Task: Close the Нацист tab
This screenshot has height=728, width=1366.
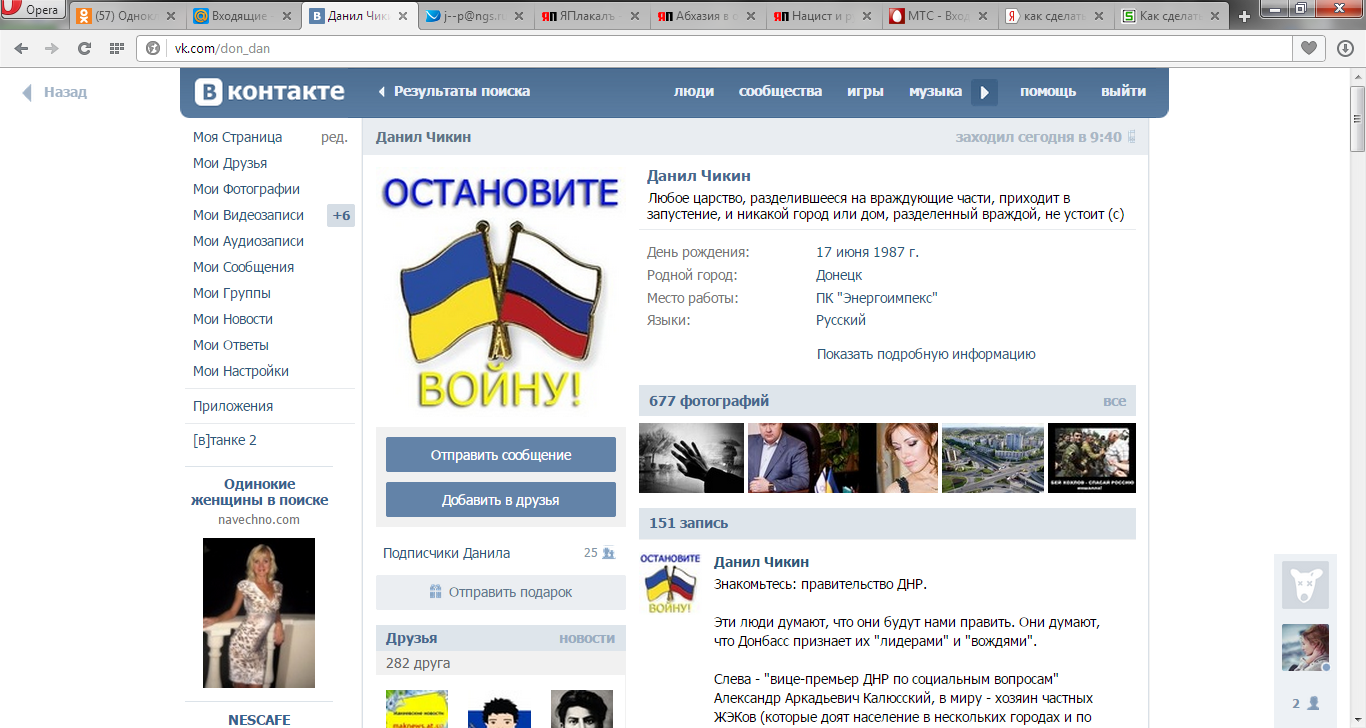Action: click(x=867, y=16)
